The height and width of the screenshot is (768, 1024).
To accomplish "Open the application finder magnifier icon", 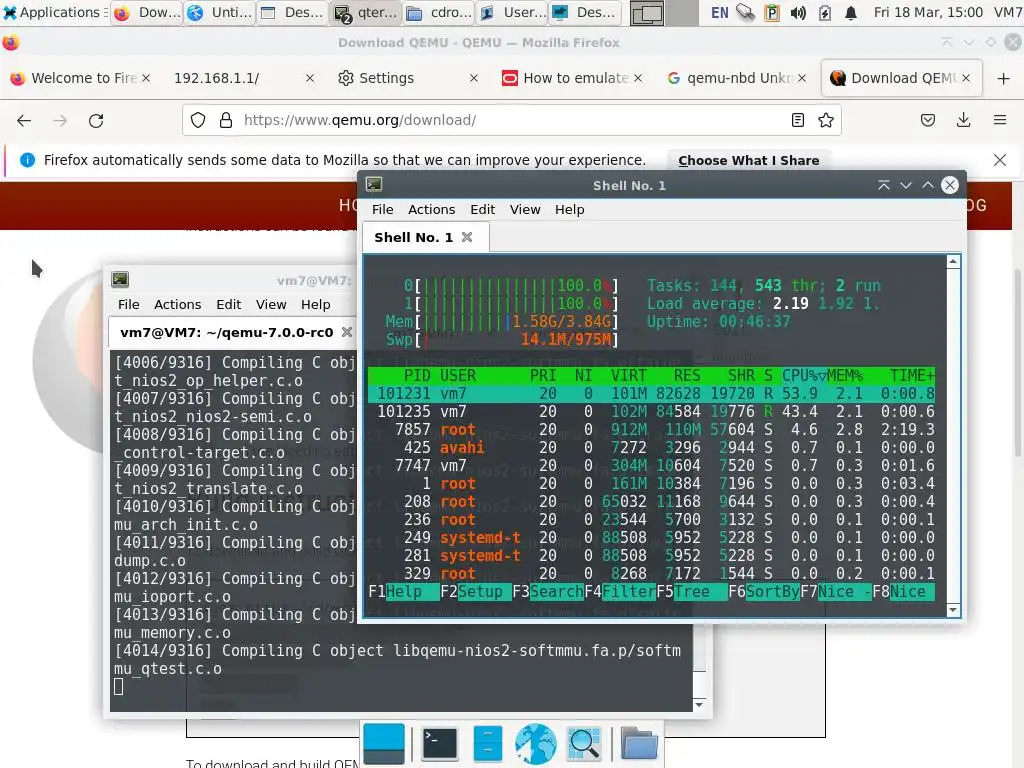I will coord(584,744).
